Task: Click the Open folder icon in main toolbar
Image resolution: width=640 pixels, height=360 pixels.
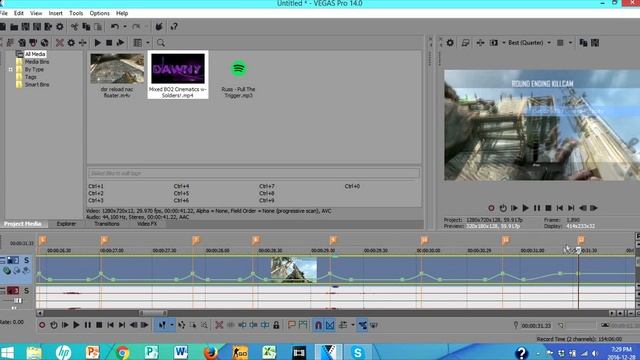Action: [x=14, y=27]
